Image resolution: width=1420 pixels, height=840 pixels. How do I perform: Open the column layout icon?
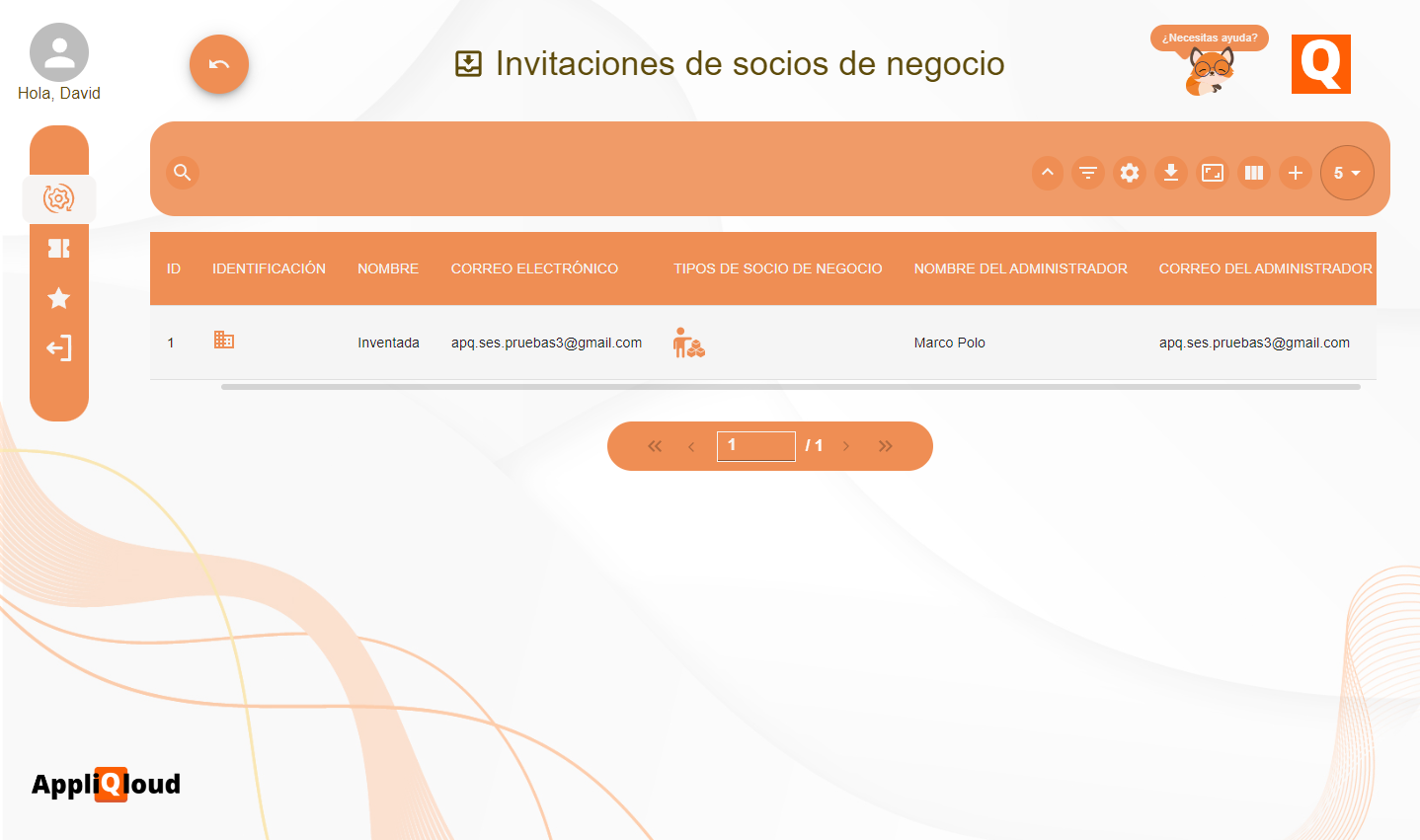click(x=1254, y=172)
